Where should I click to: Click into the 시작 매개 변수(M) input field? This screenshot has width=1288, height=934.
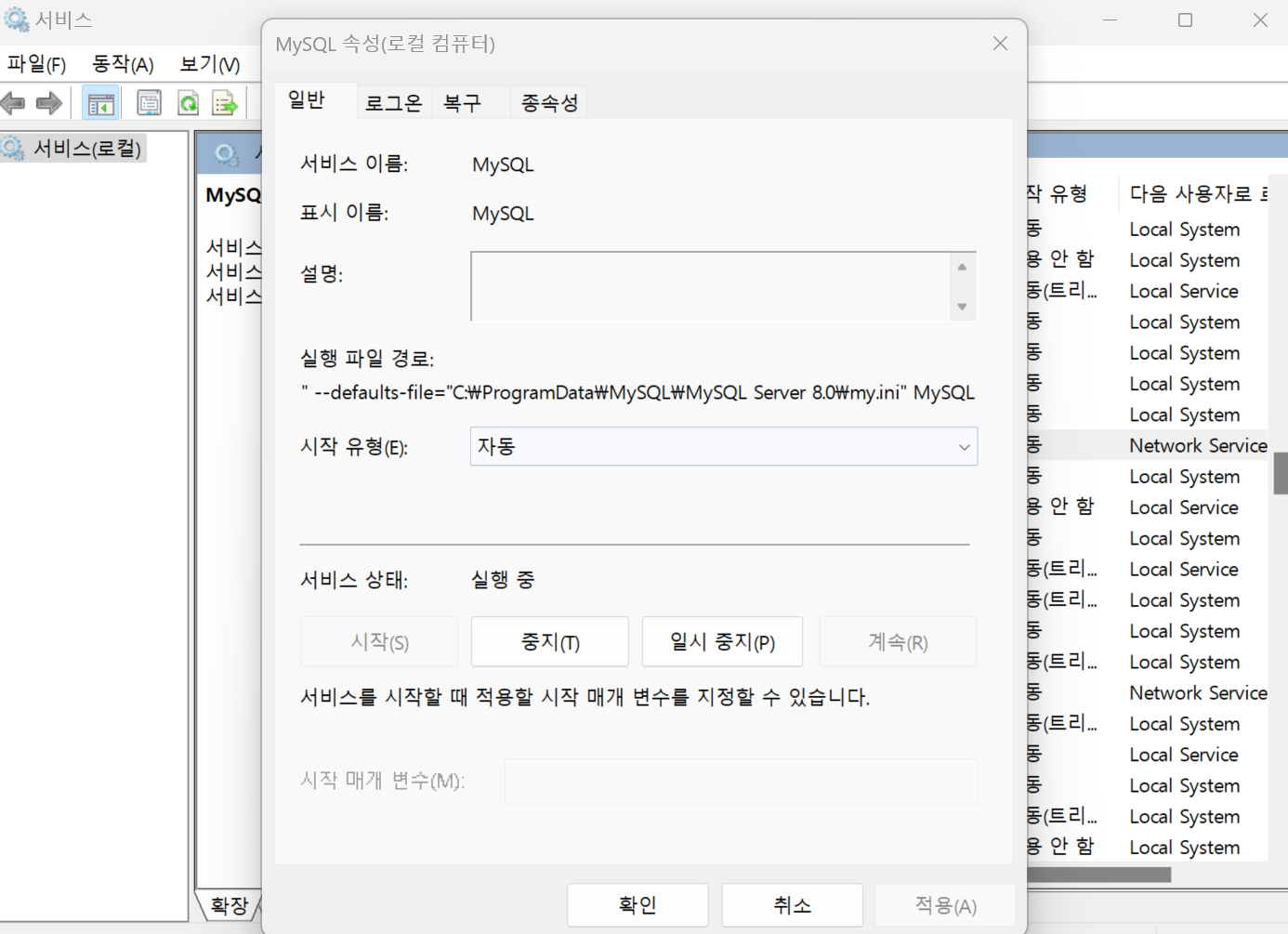(x=741, y=781)
